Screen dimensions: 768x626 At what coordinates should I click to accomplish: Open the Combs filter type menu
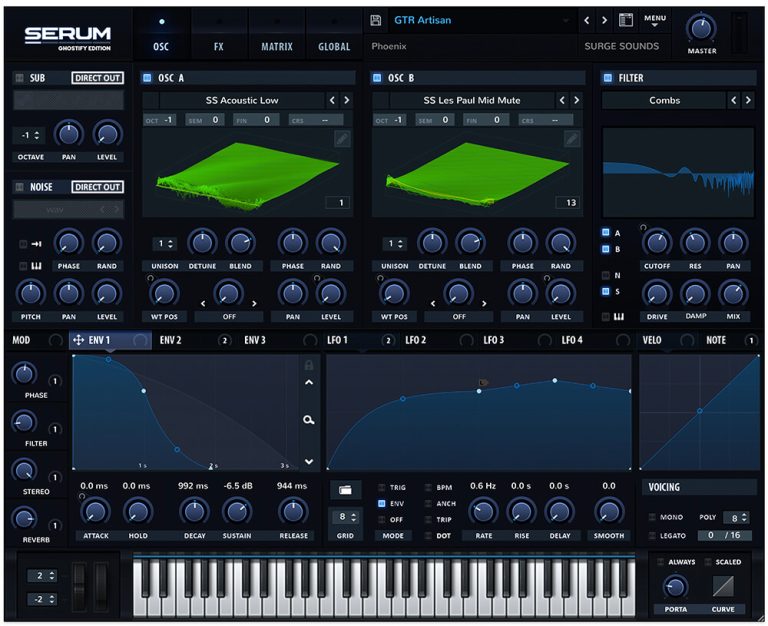(664, 100)
